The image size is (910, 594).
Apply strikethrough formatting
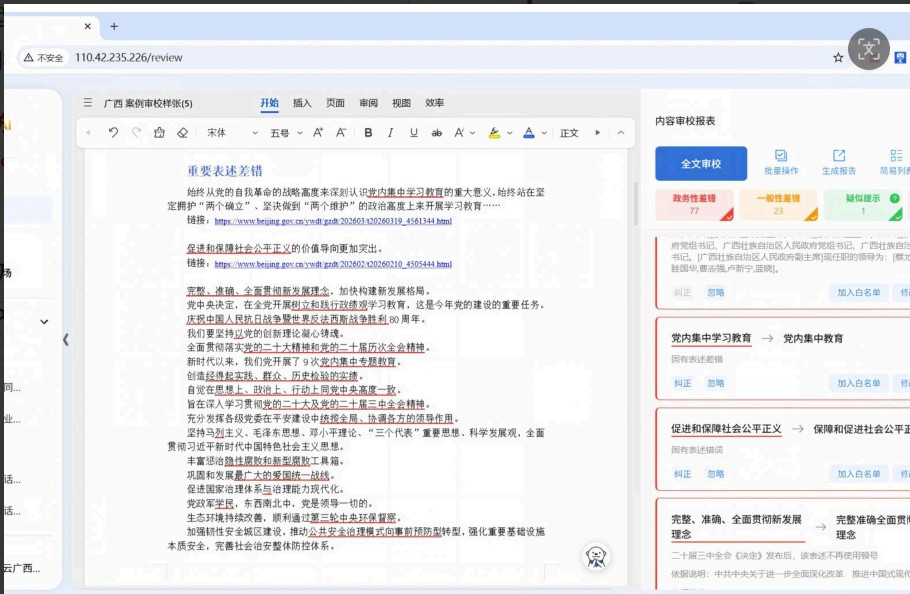click(x=436, y=133)
